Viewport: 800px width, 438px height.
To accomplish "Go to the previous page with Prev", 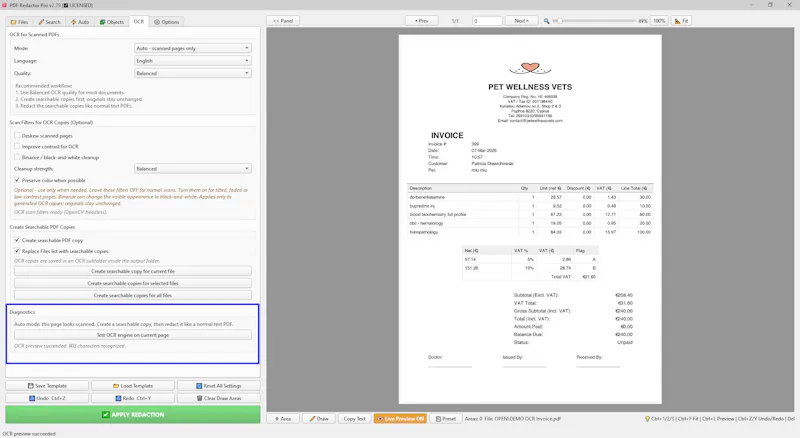I will tap(421, 21).
